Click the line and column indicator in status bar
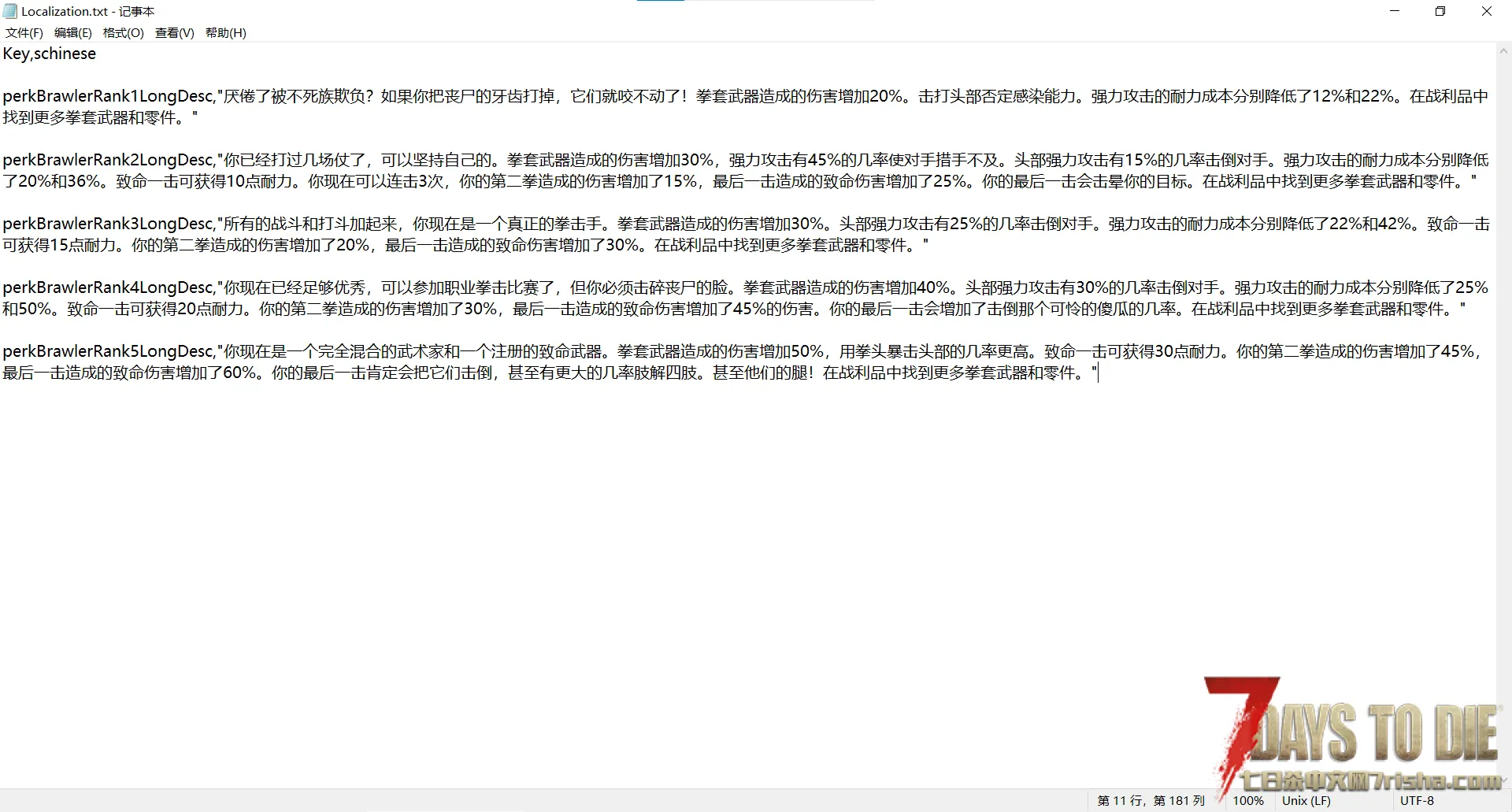Viewport: 1512px width, 812px height. click(x=1151, y=800)
